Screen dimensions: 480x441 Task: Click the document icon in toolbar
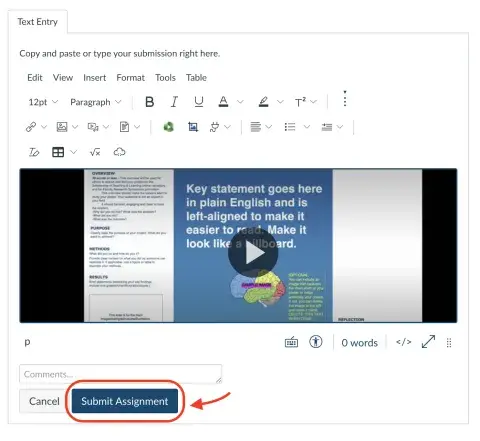click(x=124, y=127)
